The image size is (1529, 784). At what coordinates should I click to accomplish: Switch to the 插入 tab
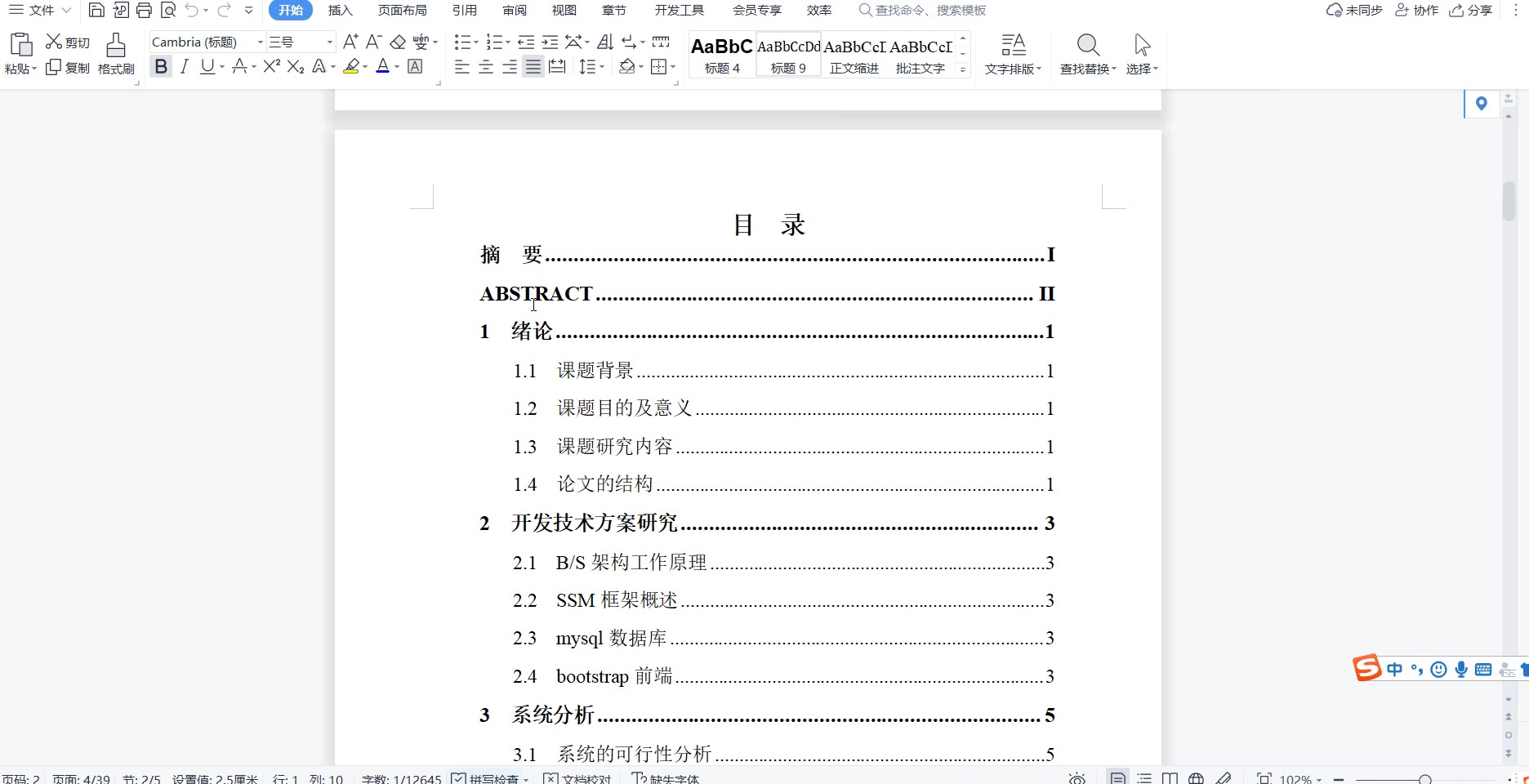[x=340, y=10]
